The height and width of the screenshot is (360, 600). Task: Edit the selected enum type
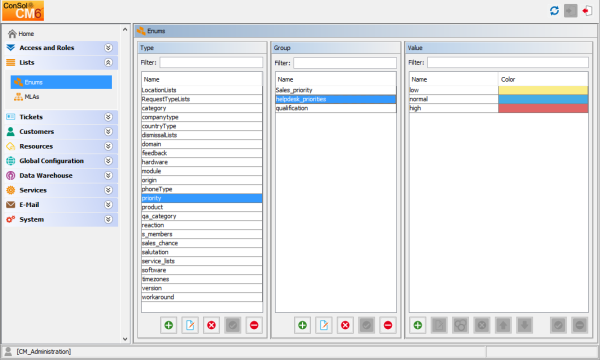click(190, 325)
